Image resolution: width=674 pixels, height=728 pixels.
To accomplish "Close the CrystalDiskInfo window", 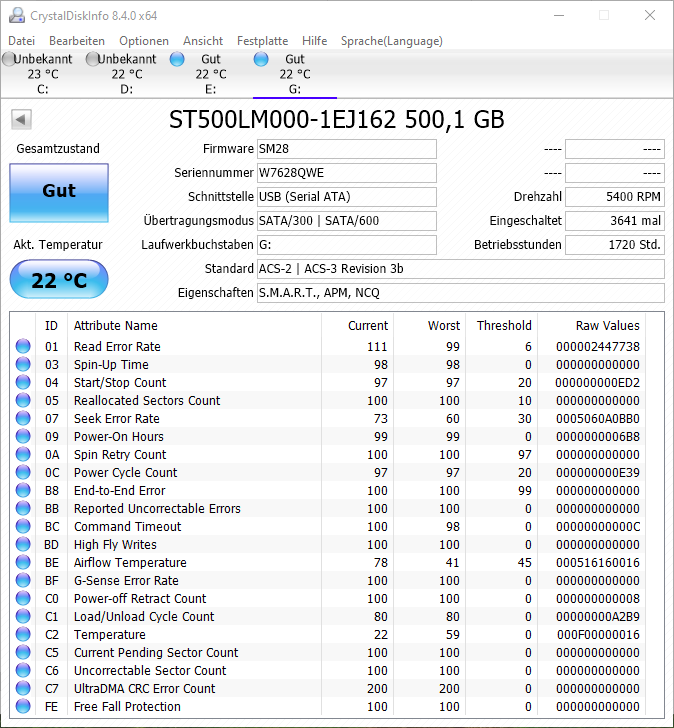I will [x=650, y=15].
